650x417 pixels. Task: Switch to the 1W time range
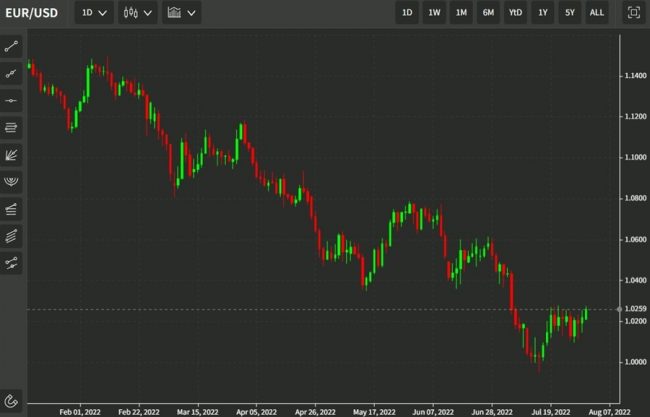tap(434, 13)
